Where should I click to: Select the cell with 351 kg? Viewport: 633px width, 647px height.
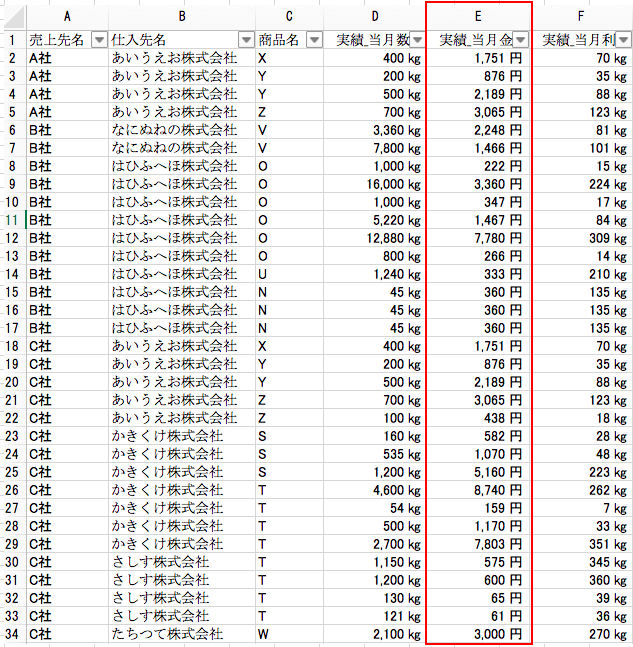pyautogui.click(x=581, y=544)
